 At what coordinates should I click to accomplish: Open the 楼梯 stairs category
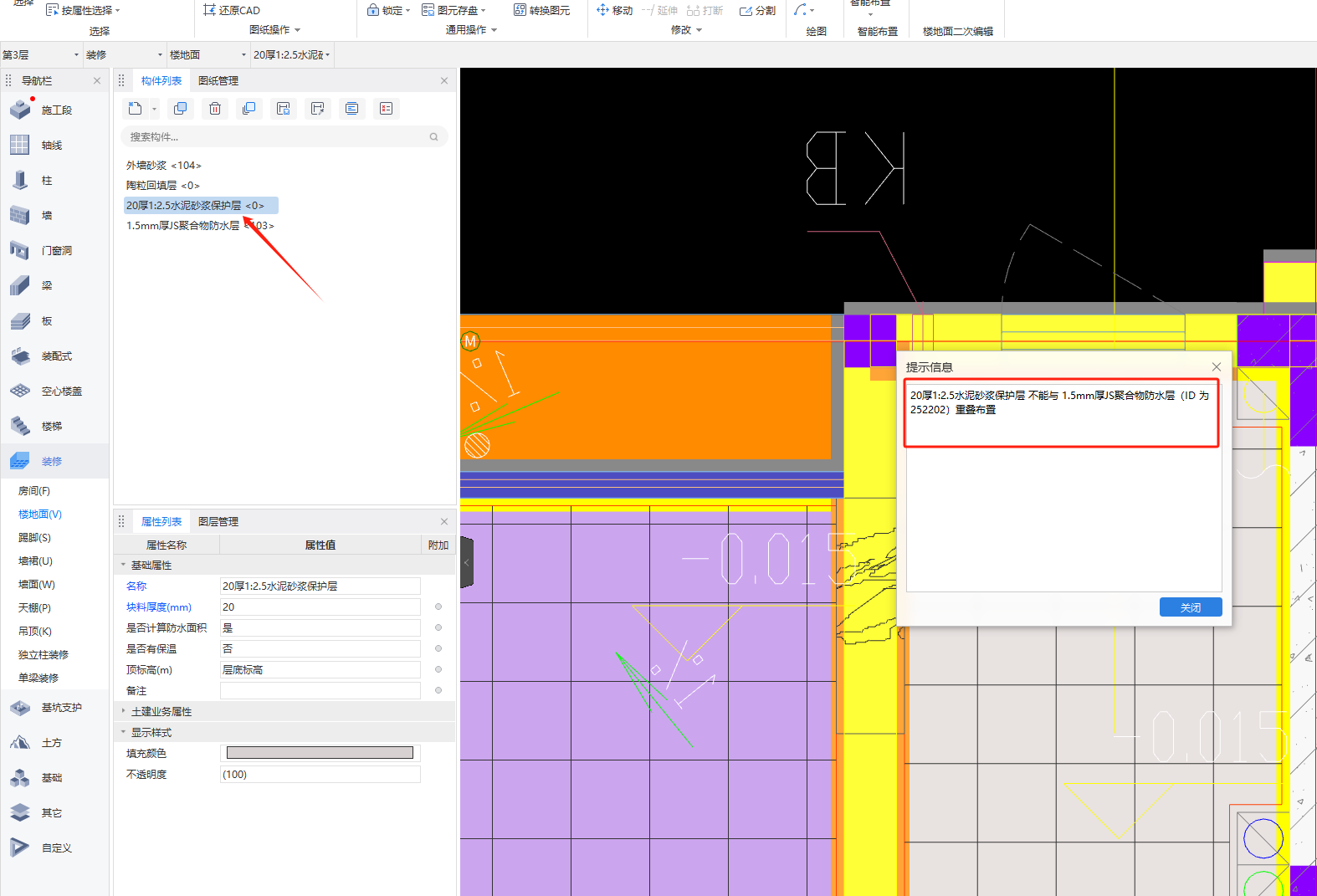[x=51, y=426]
